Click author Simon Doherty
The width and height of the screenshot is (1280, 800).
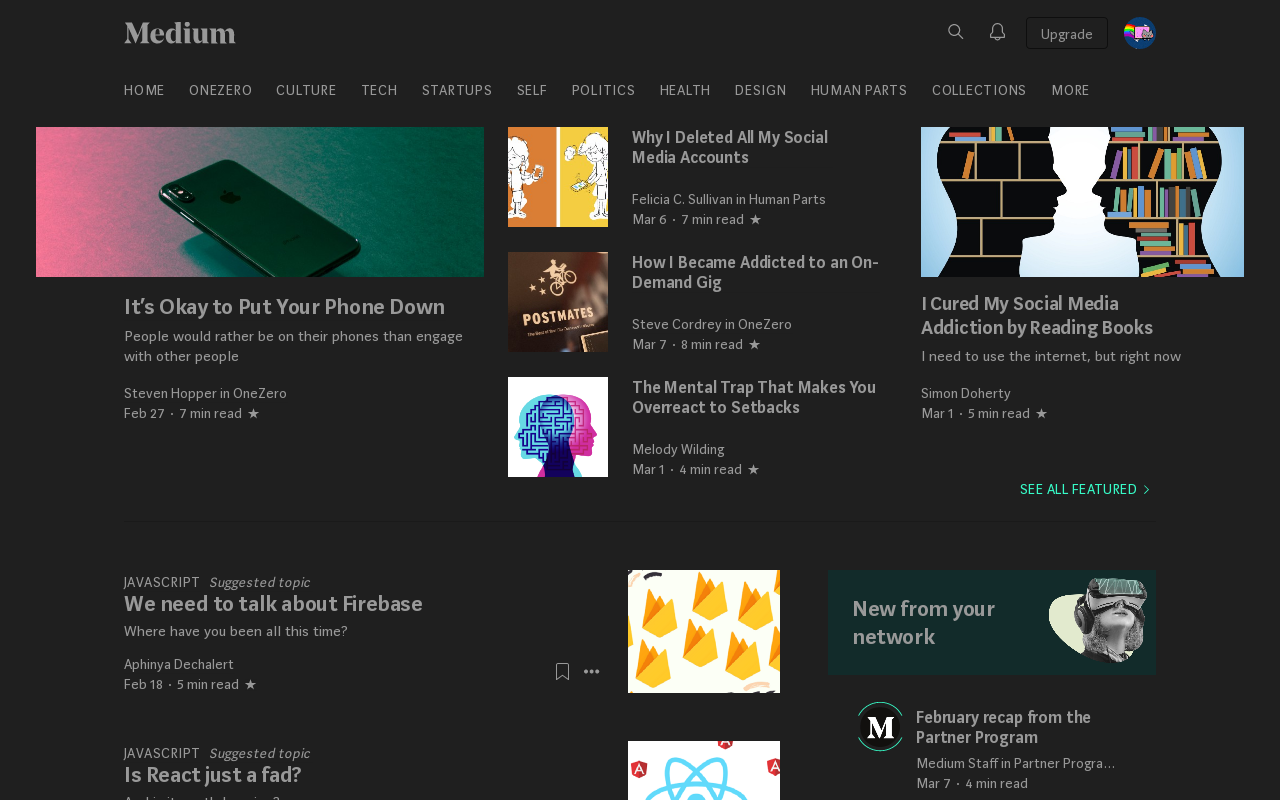coord(966,393)
